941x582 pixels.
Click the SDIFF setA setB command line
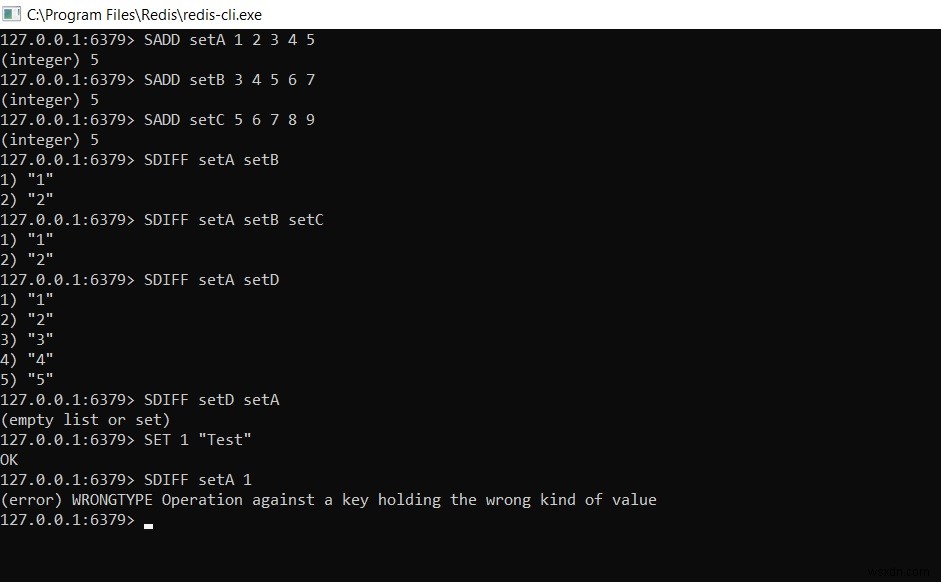211,160
